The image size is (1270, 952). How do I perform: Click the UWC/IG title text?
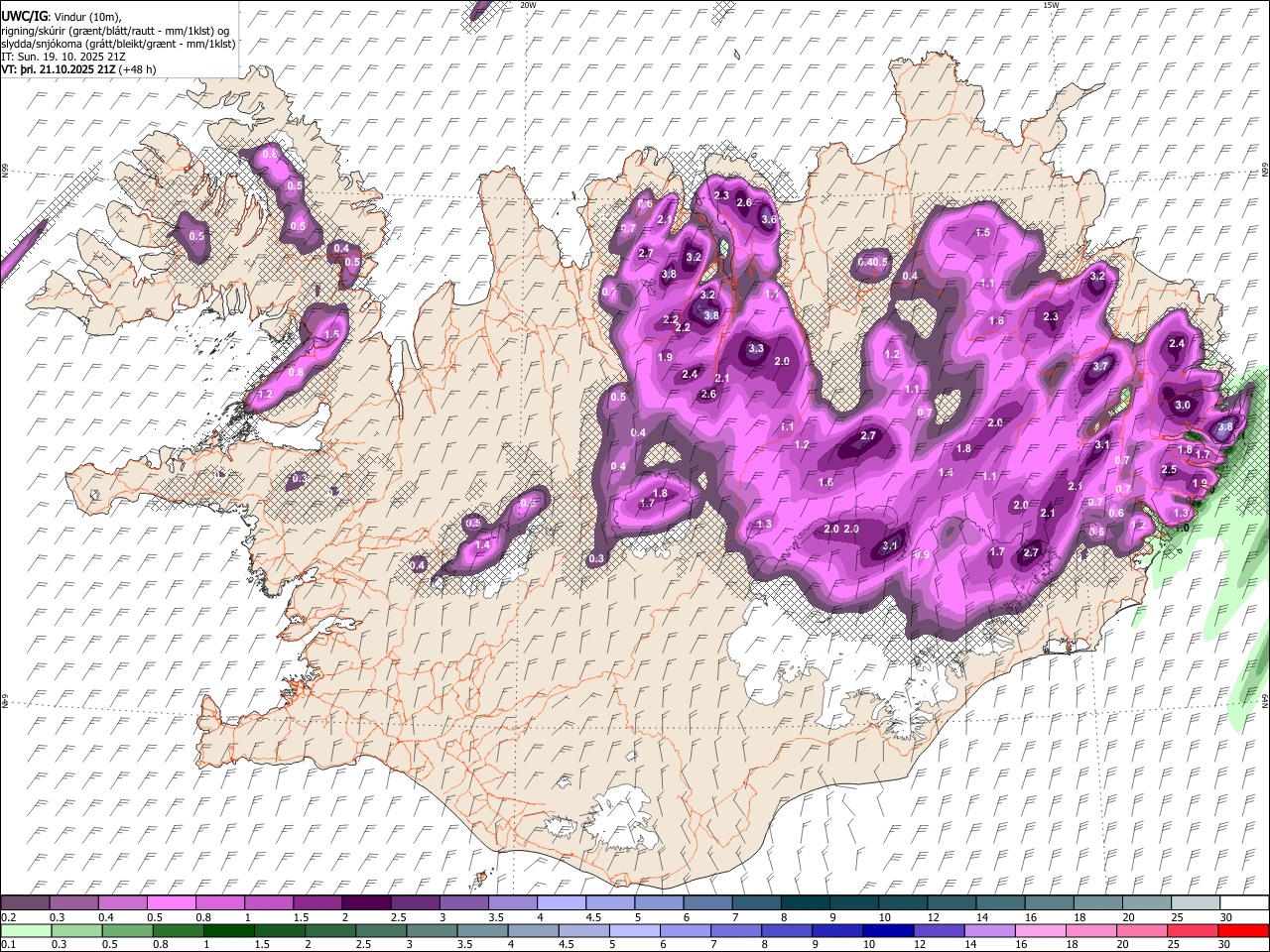point(24,17)
